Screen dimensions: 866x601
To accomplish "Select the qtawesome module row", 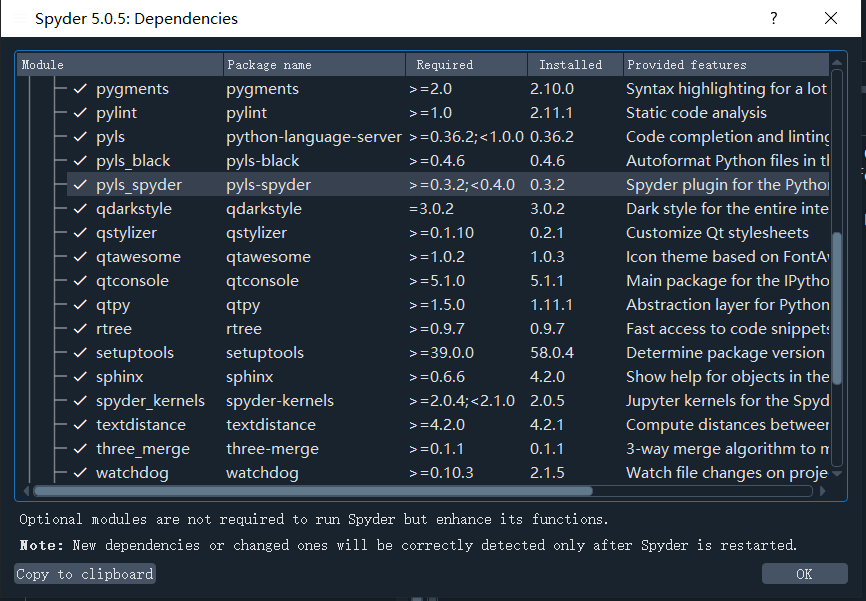I will (448, 257).
